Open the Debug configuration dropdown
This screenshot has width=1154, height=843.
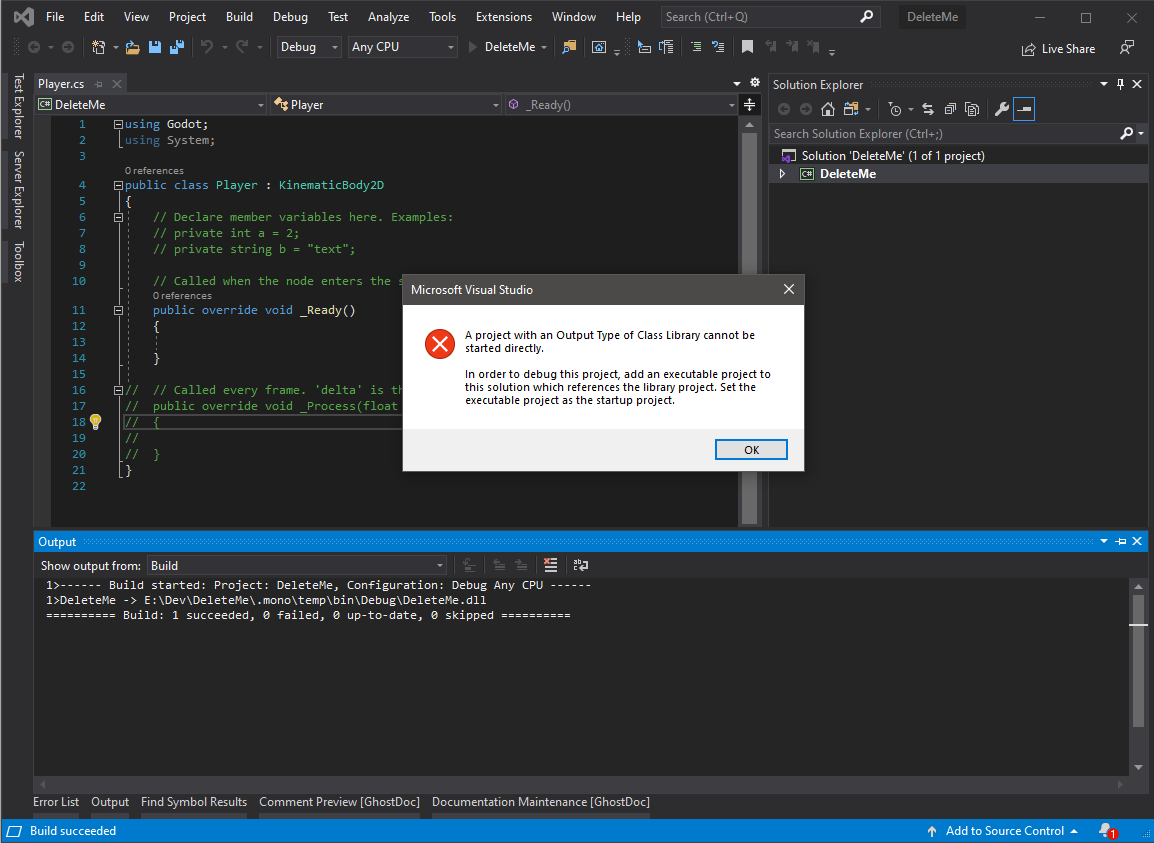(309, 47)
